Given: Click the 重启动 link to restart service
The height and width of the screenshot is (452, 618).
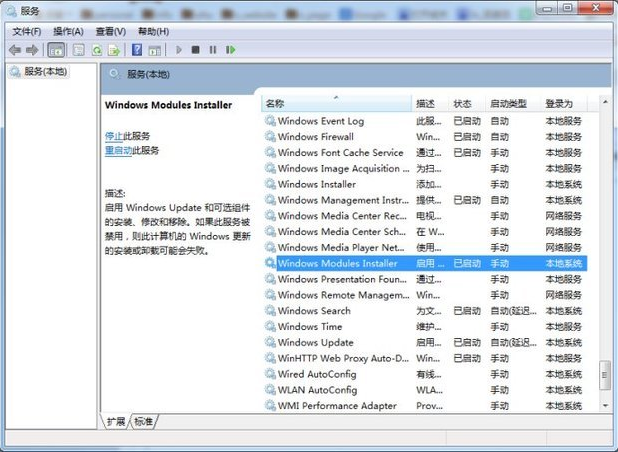Looking at the screenshot, I should [118, 150].
